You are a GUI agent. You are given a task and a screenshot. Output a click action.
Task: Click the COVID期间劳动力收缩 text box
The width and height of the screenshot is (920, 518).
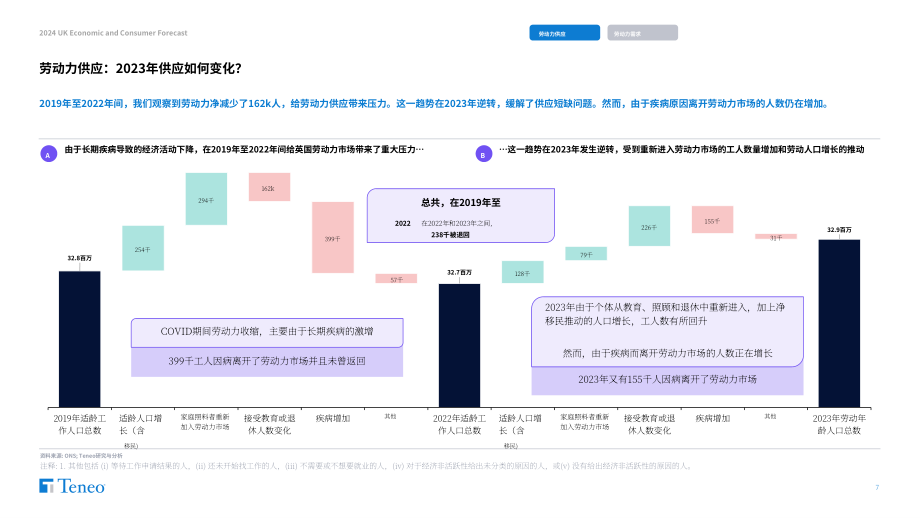(267, 332)
